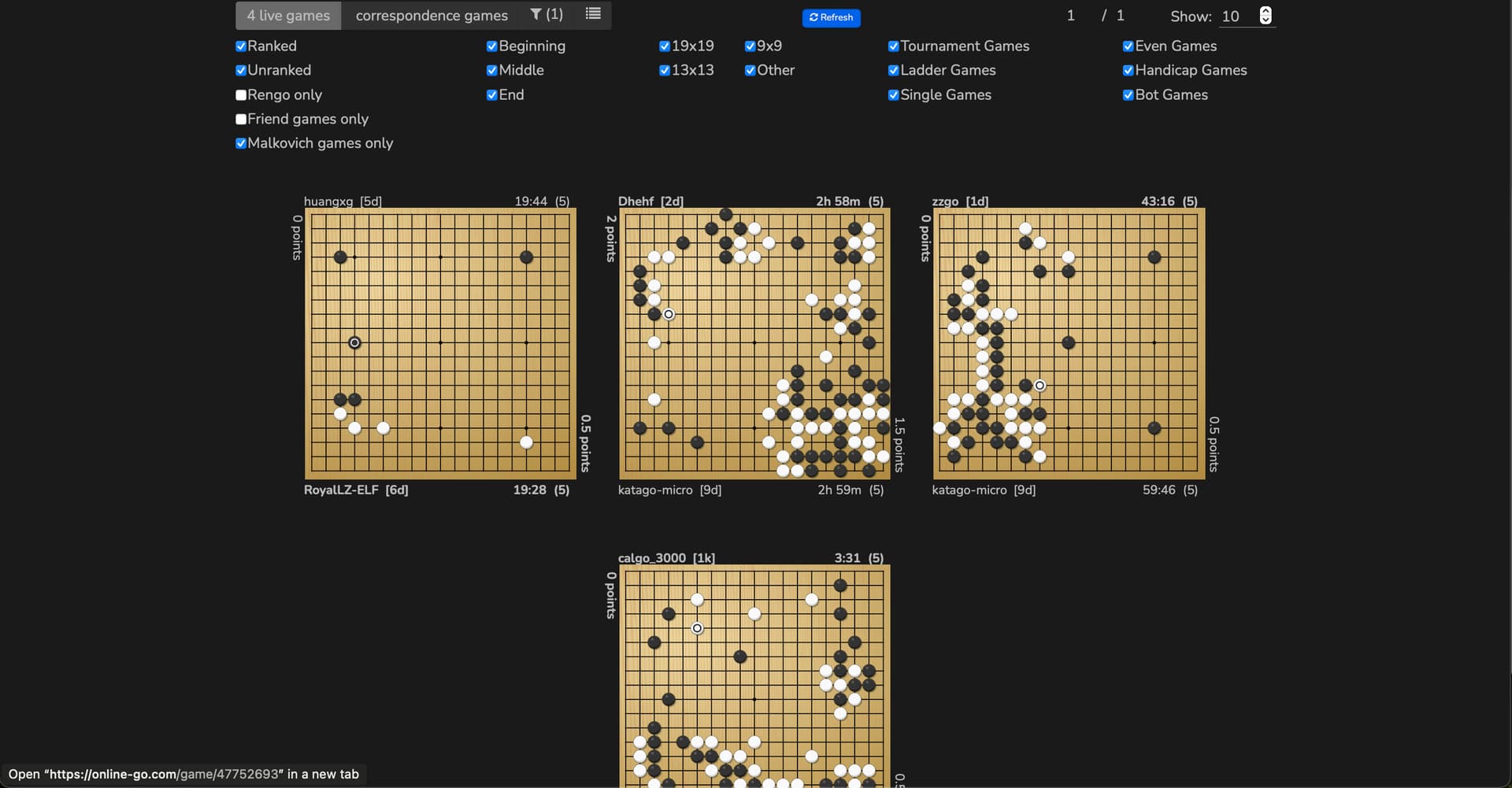The image size is (1512, 788).
Task: Toggle the Bot Games checkbox
Action: (1128, 95)
